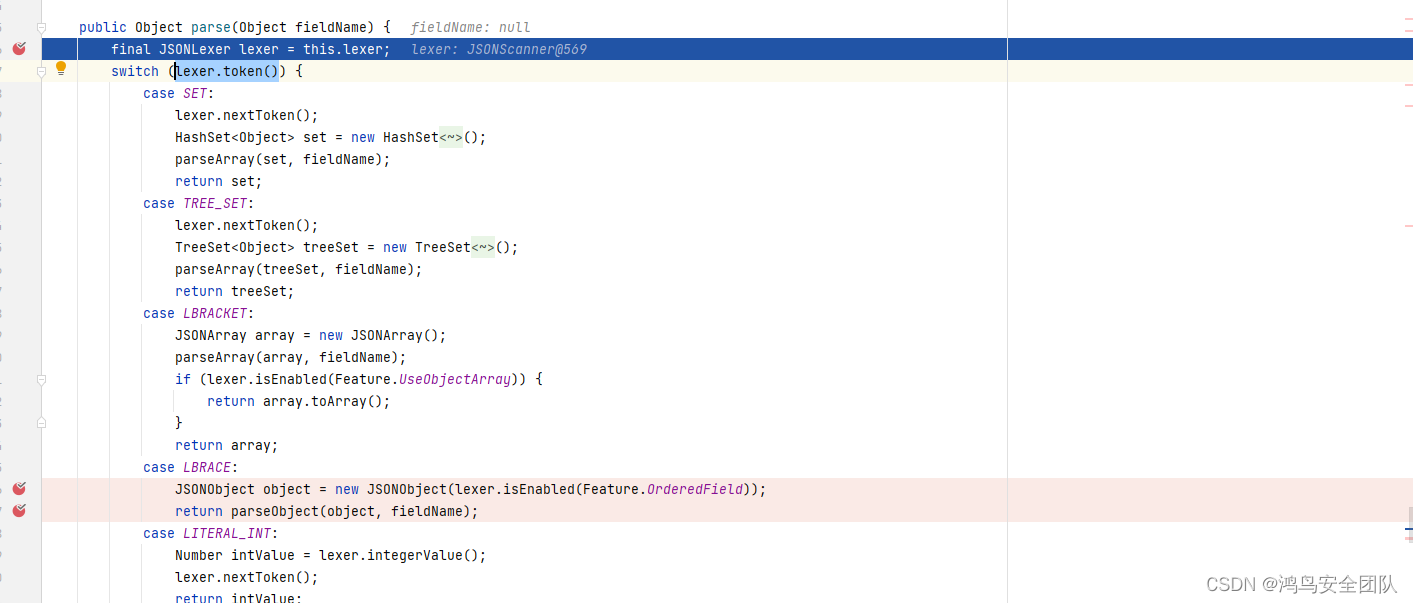
Task: Toggle breakpoint on the final JSONLexer lexer line
Action: coord(19,49)
